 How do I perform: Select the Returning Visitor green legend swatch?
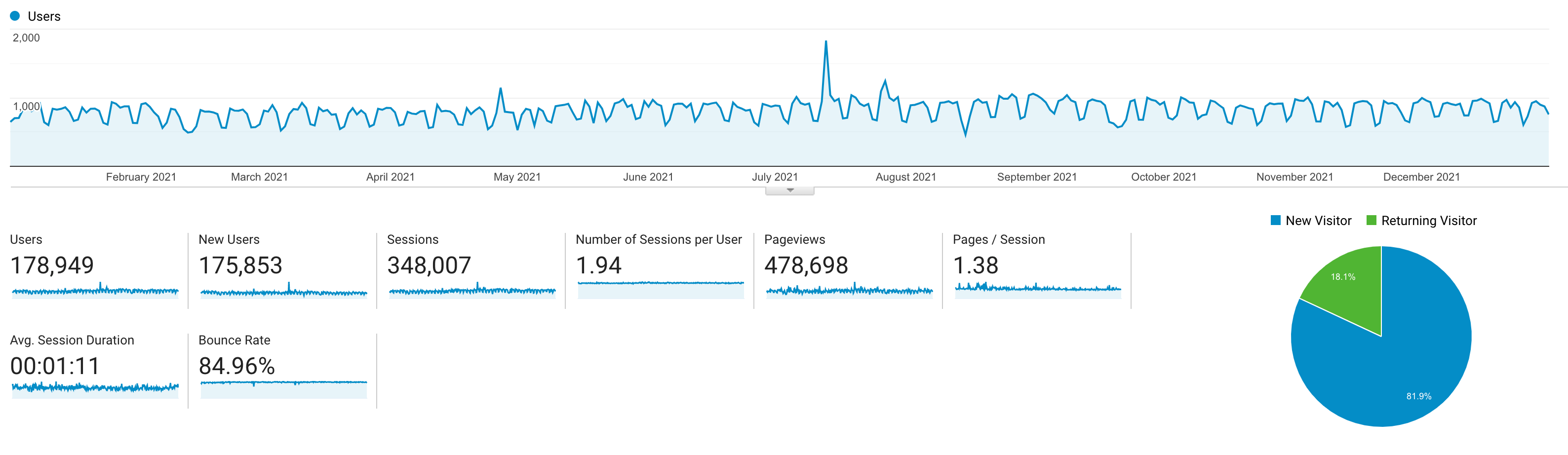(x=1371, y=221)
